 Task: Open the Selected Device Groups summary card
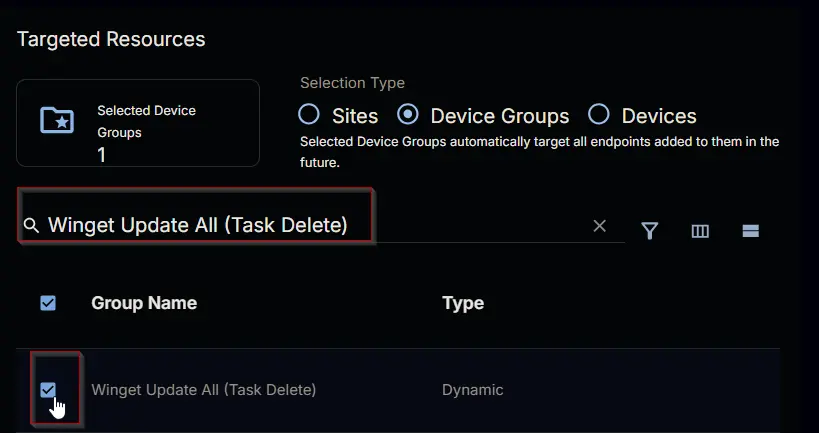(x=138, y=123)
